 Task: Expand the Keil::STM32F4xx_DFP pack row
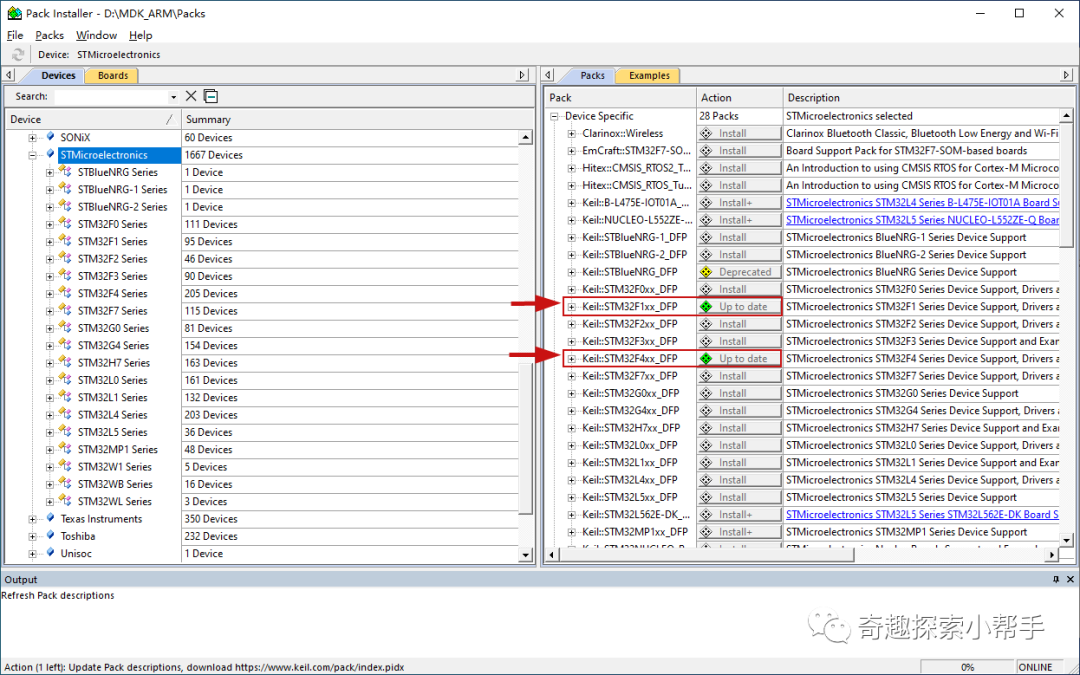click(x=572, y=358)
